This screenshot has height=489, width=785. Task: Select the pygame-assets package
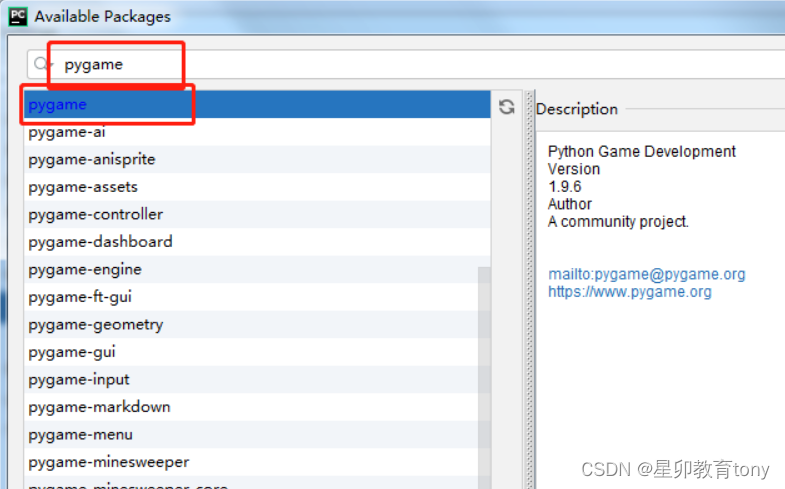(x=257, y=187)
